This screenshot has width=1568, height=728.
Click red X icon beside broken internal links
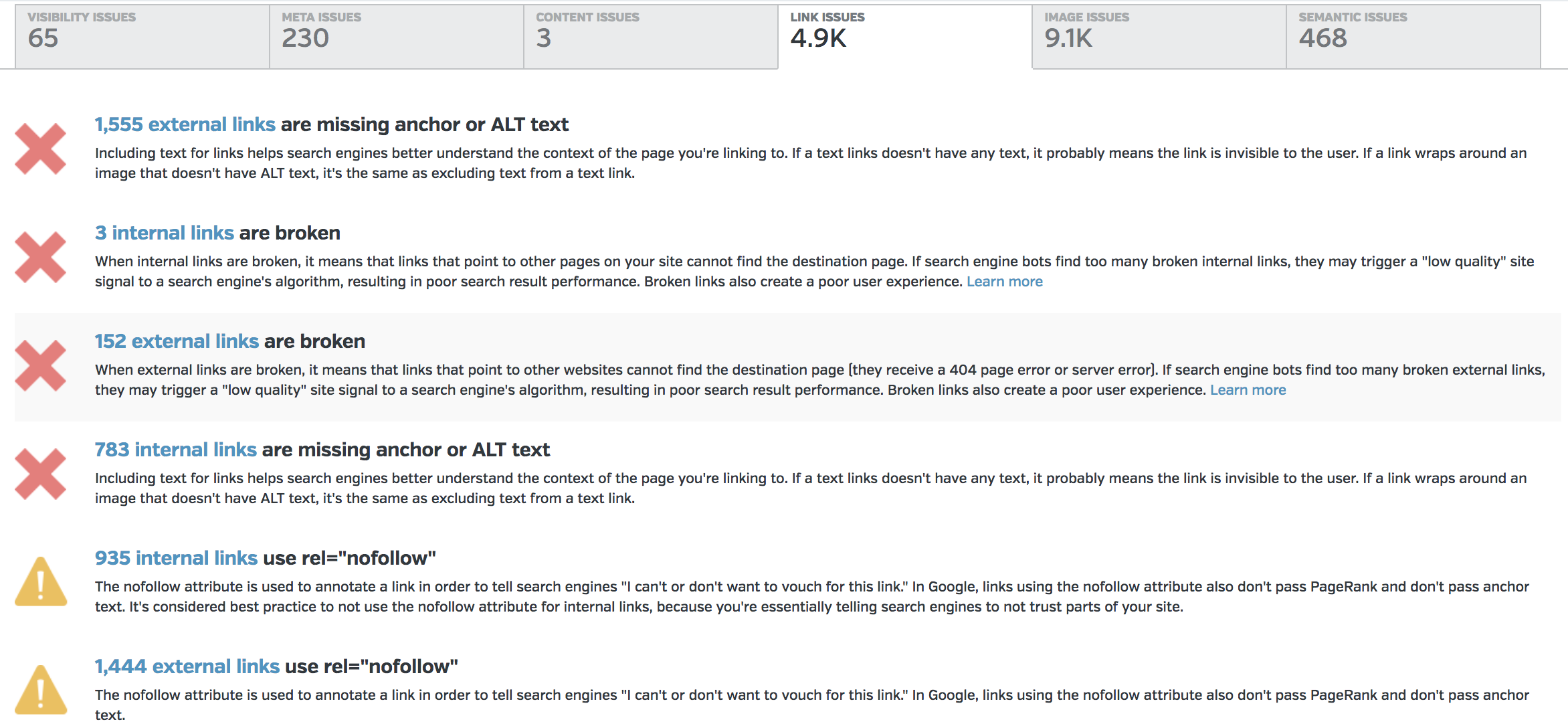[x=40, y=257]
